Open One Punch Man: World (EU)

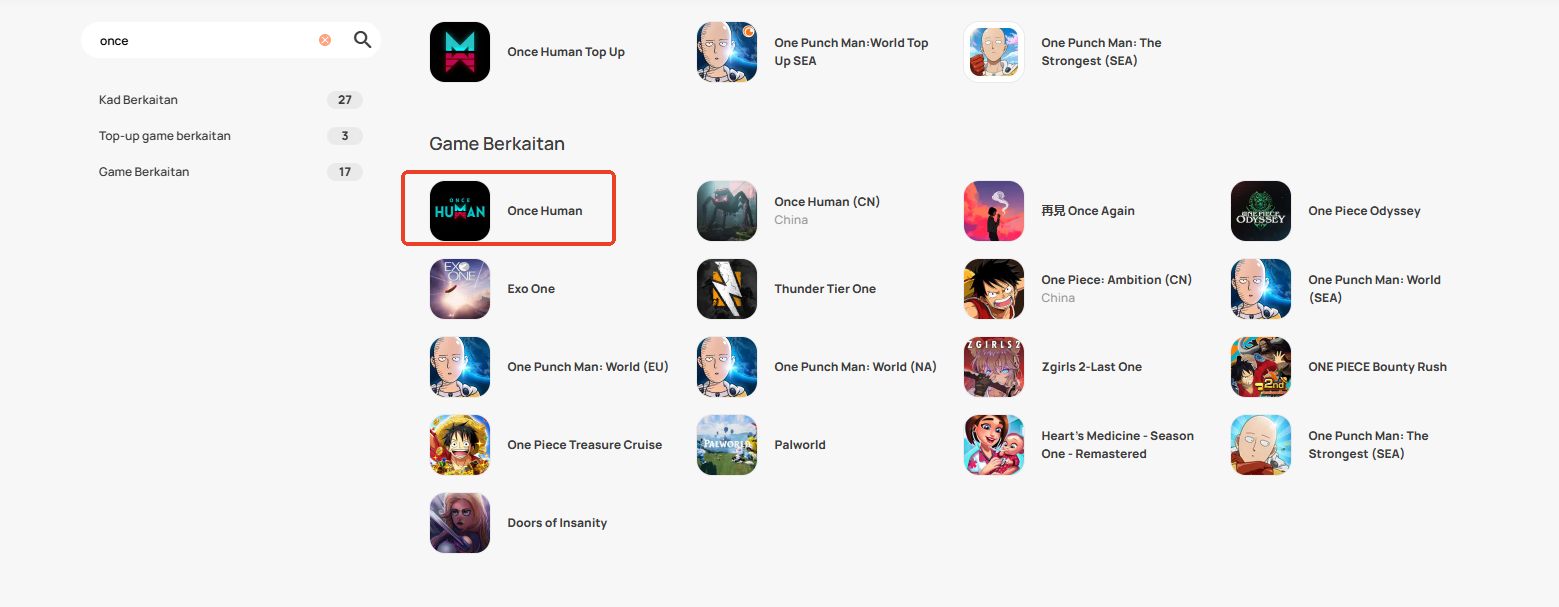(x=587, y=367)
